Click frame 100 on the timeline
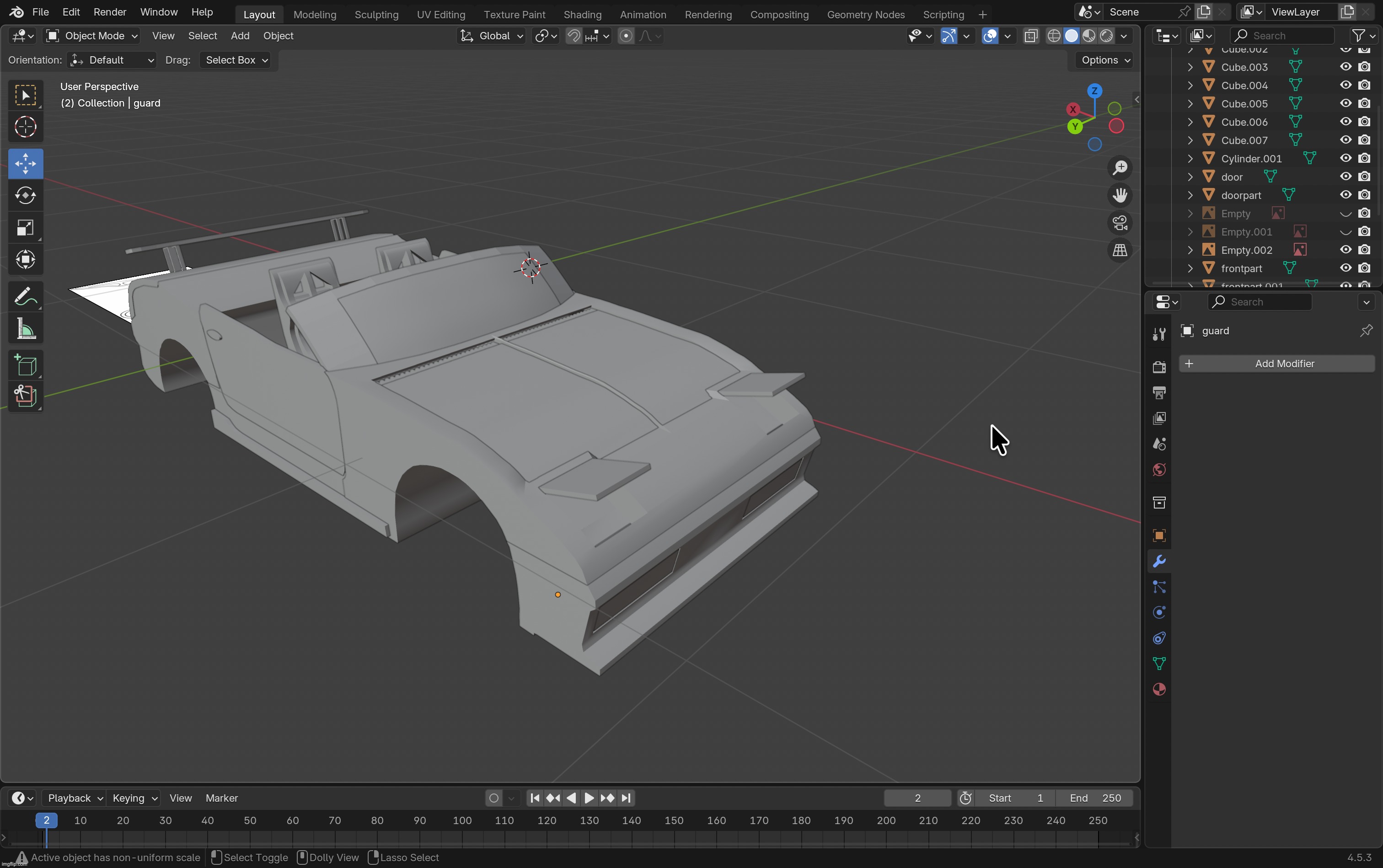 tap(462, 821)
